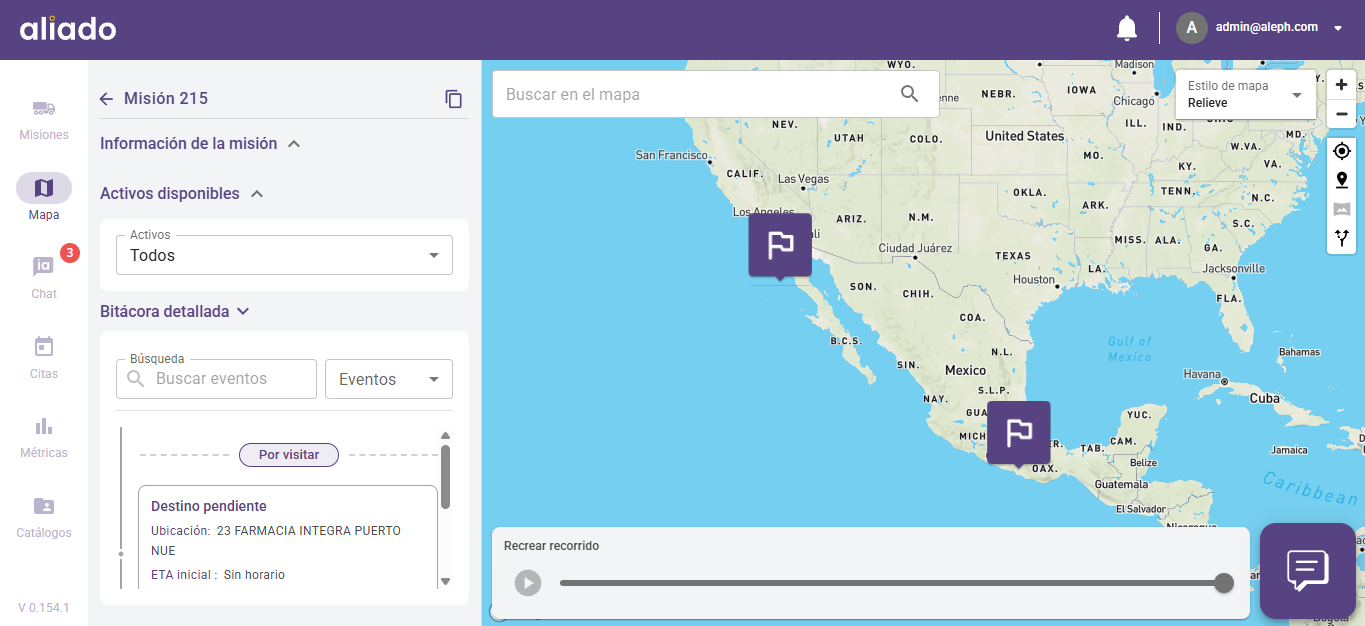
Task: Click the location pin map tool
Action: point(1341,180)
